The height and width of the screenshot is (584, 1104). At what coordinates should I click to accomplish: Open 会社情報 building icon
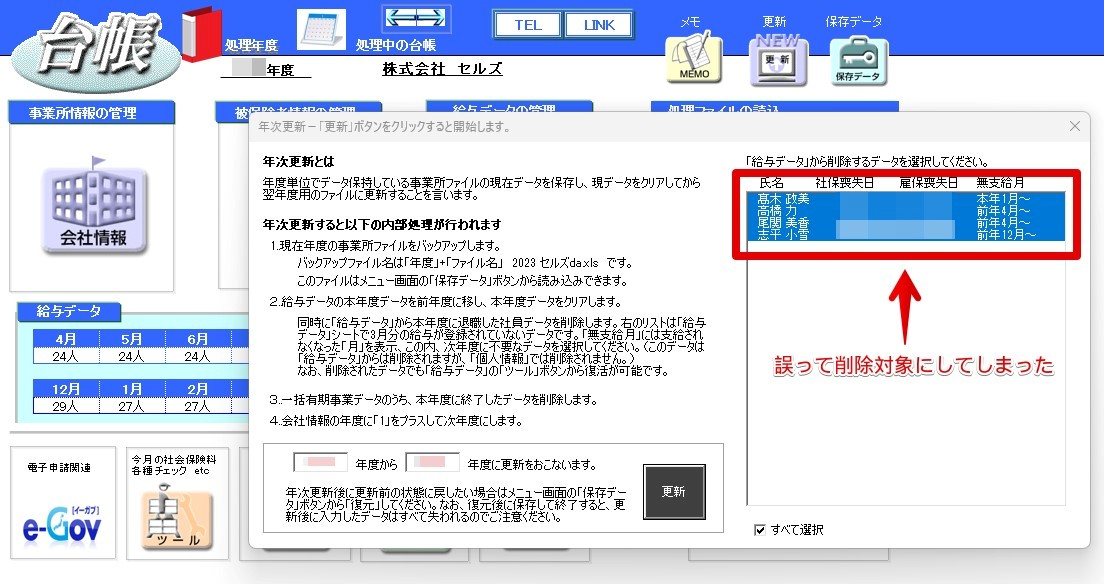pos(94,205)
